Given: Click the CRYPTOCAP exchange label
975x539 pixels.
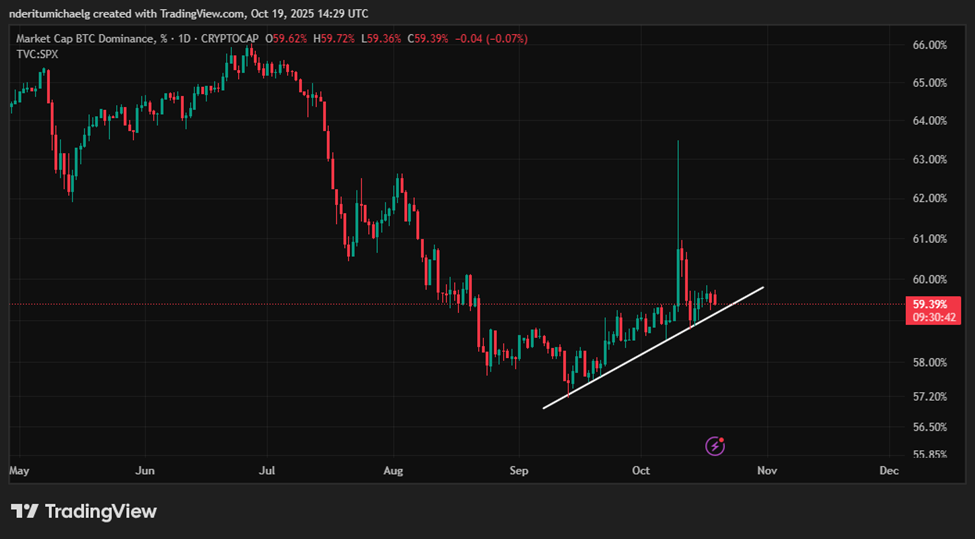Looking at the screenshot, I should tap(226, 38).
